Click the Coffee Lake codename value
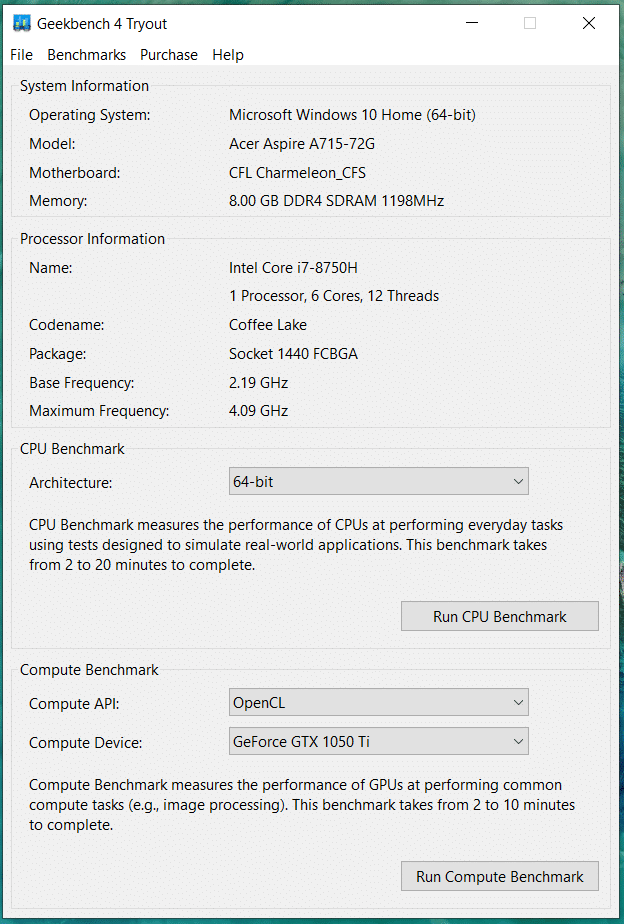This screenshot has height=924, width=624. (268, 325)
